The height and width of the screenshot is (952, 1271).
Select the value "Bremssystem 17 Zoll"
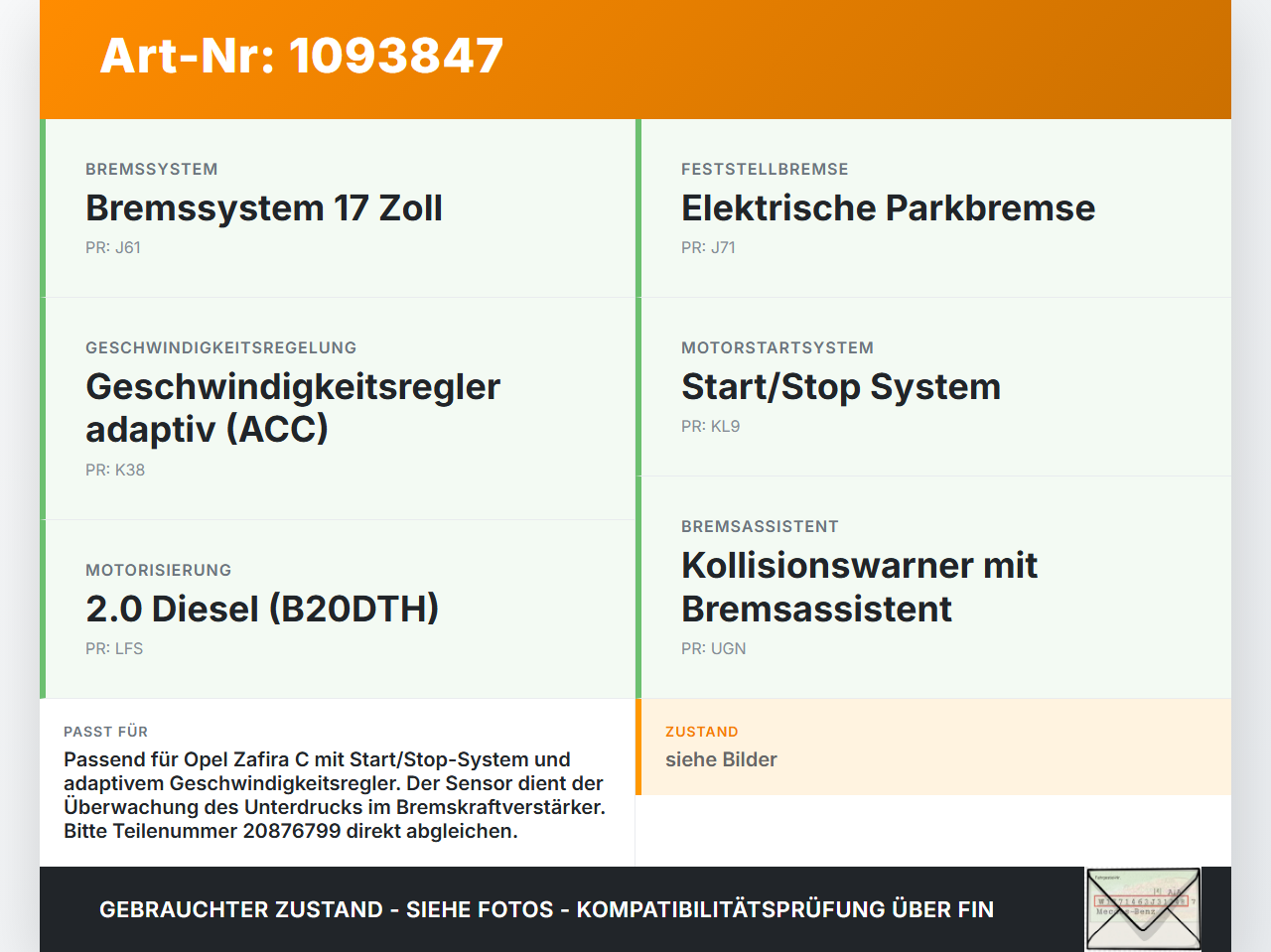click(x=264, y=208)
